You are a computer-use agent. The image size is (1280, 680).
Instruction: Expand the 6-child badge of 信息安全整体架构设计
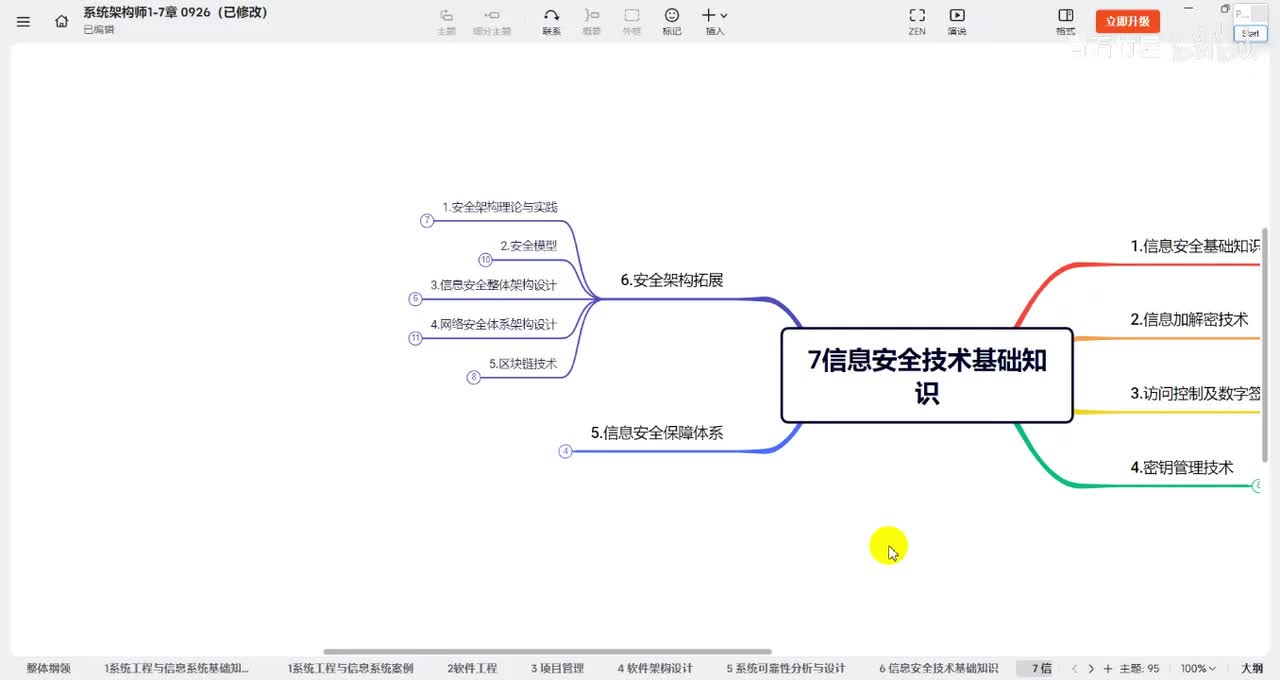415,299
